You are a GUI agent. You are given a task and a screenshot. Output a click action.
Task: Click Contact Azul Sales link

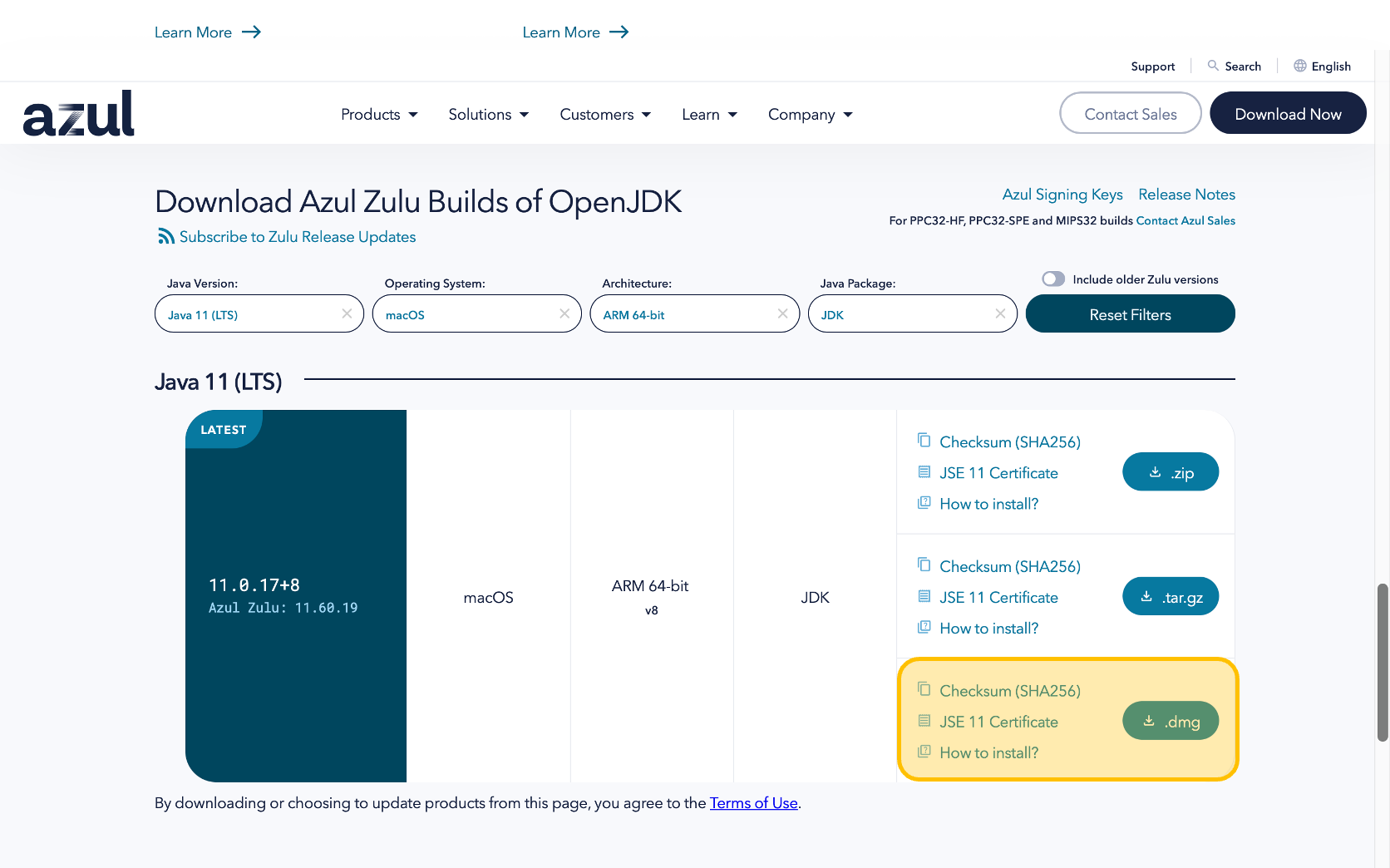click(x=1185, y=220)
